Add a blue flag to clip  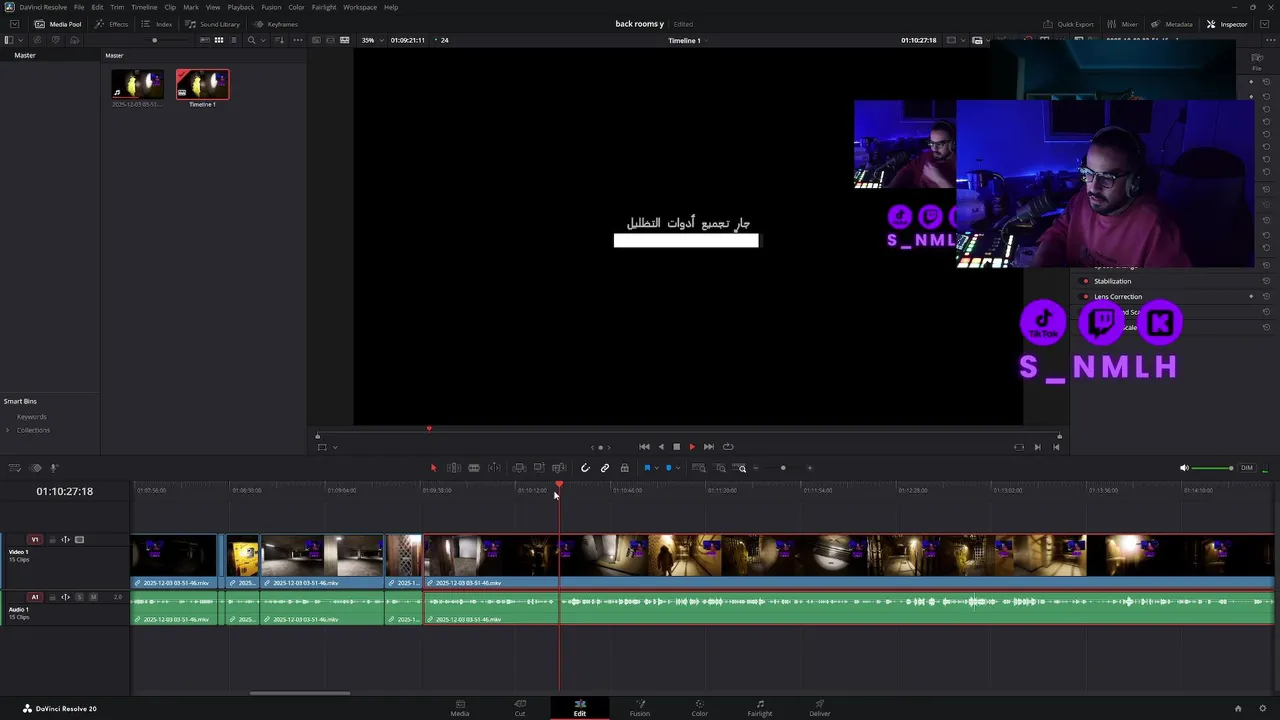[x=647, y=468]
